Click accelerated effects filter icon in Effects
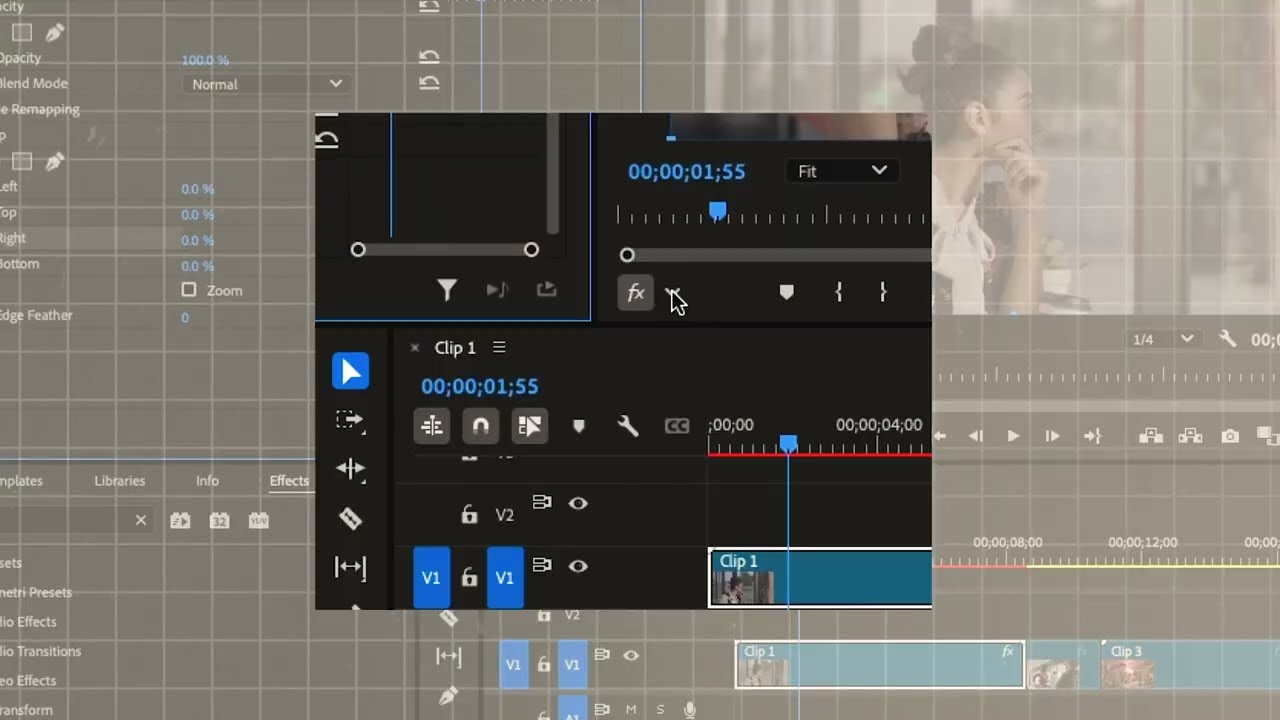Image resolution: width=1280 pixels, height=720 pixels. [x=180, y=520]
